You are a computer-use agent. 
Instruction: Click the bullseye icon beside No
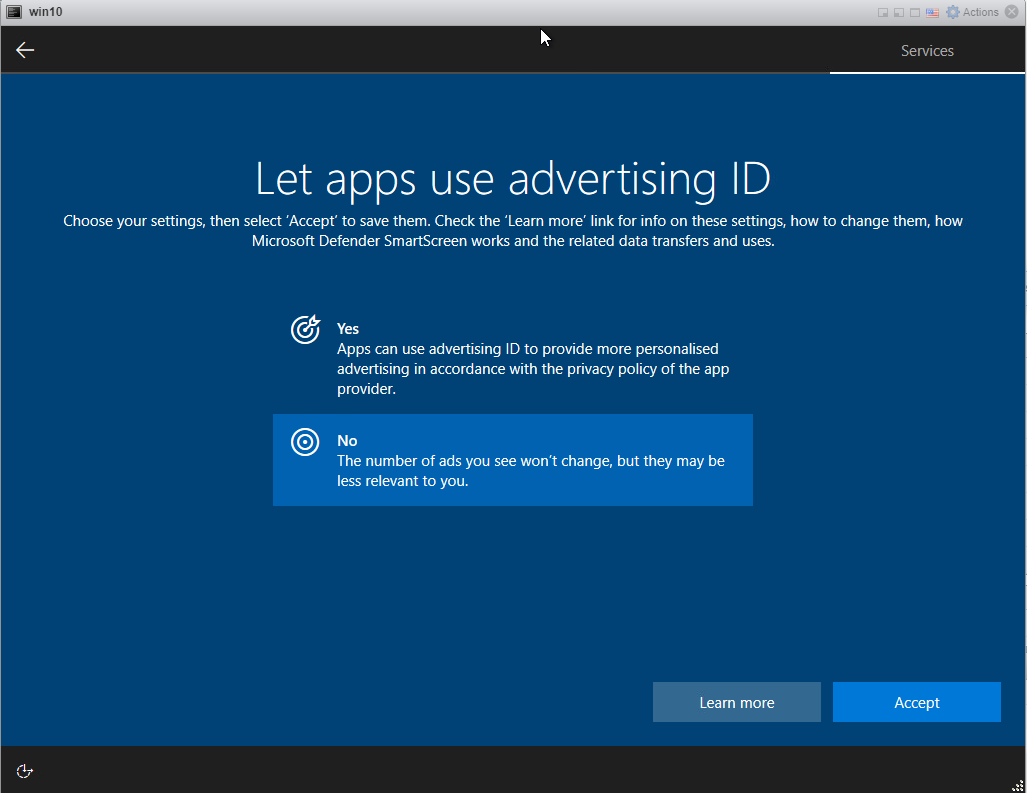click(305, 442)
